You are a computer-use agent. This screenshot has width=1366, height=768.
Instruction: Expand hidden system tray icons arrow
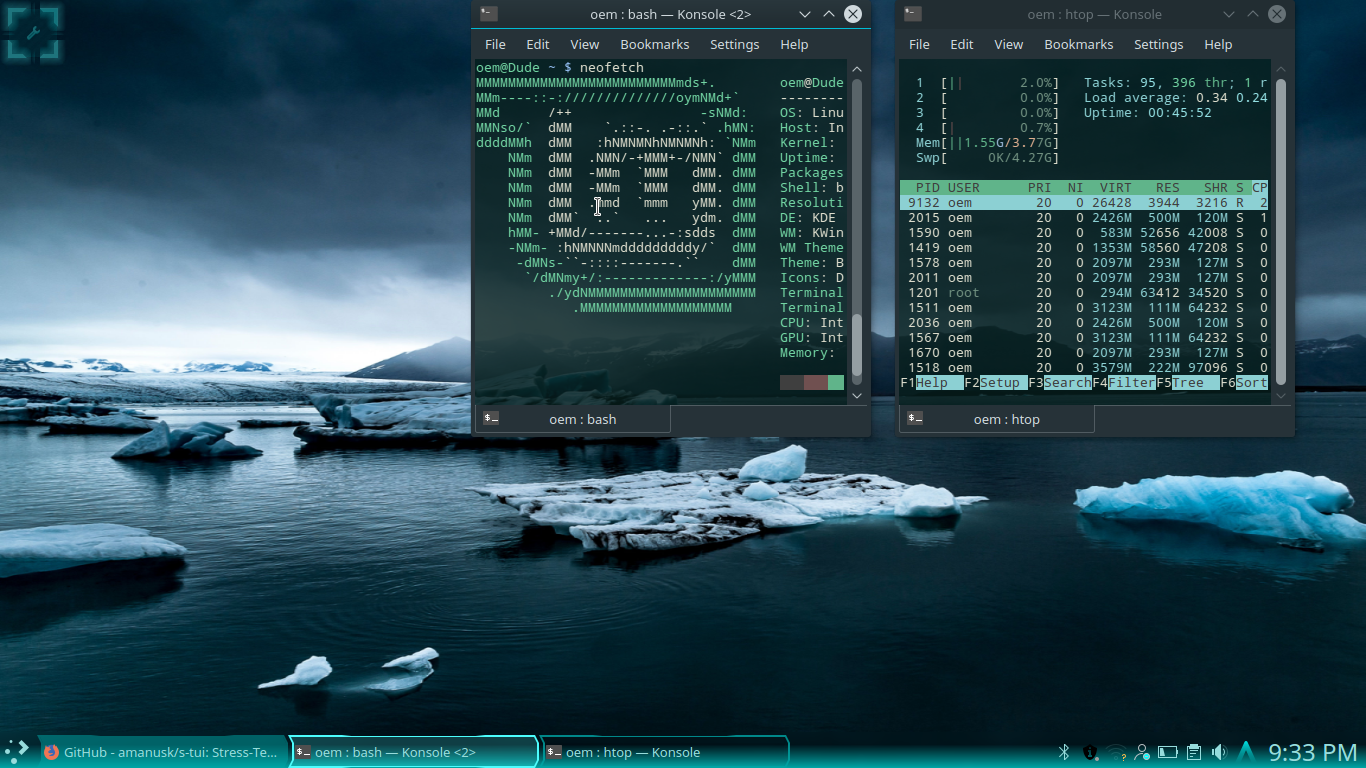pyautogui.click(x=1246, y=751)
